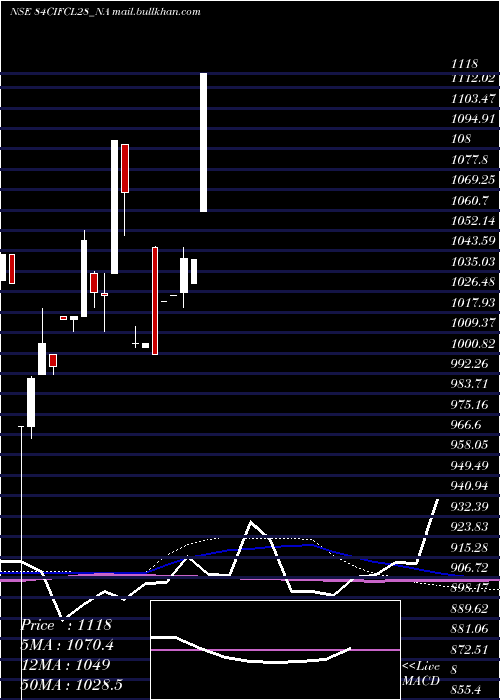Viewport: 500px width, 700px height.
Task: Click the 1077.8 price axis label
Action: pyautogui.click(x=469, y=160)
